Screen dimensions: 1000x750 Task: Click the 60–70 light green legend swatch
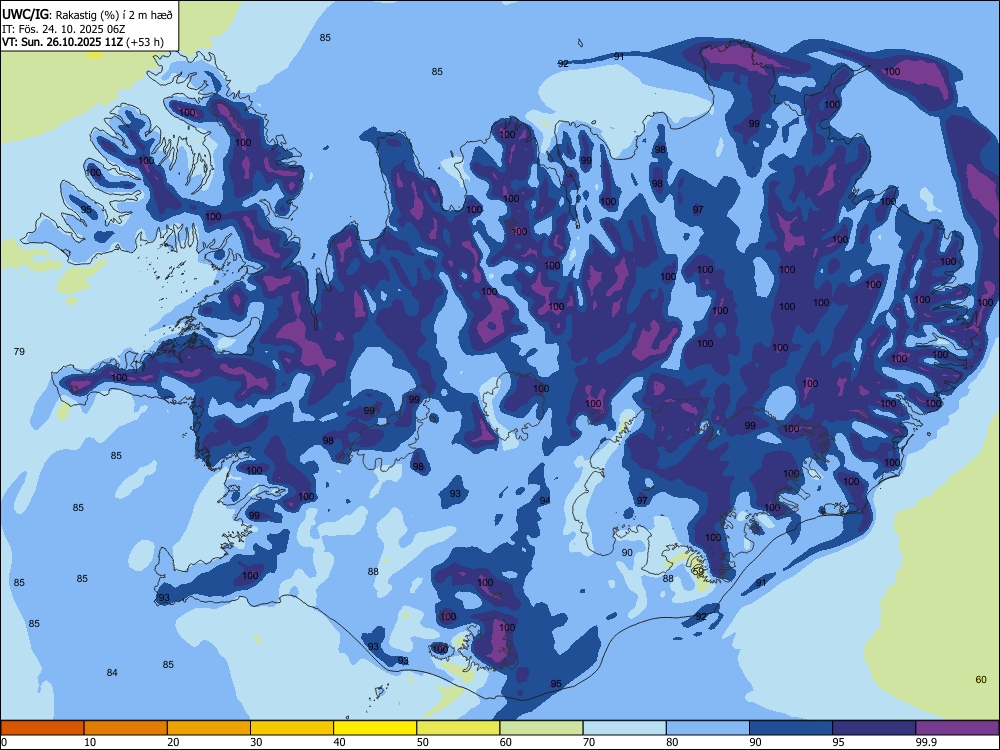pos(541,728)
